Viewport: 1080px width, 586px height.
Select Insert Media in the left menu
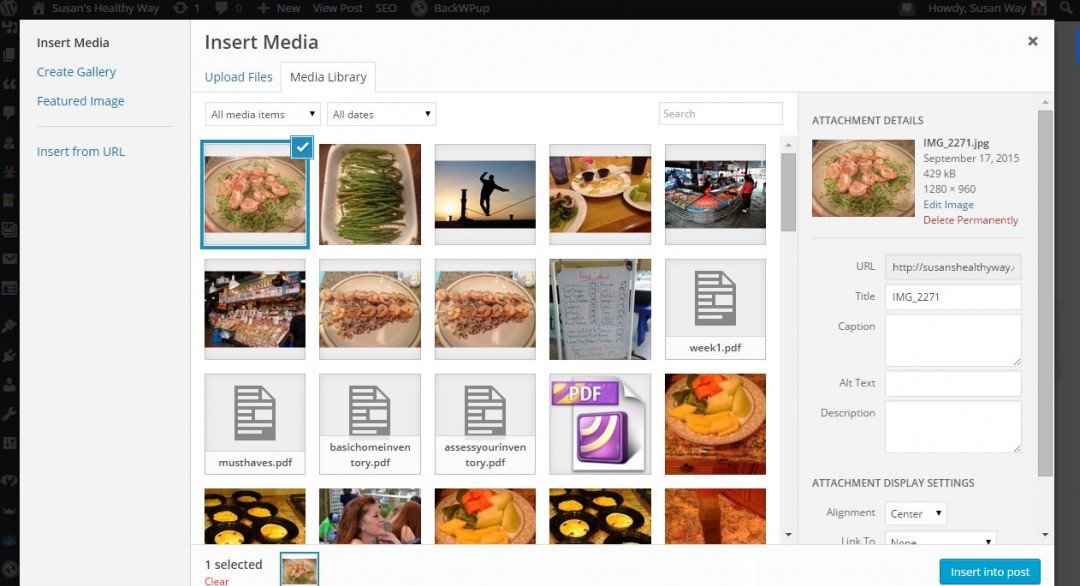coord(73,43)
